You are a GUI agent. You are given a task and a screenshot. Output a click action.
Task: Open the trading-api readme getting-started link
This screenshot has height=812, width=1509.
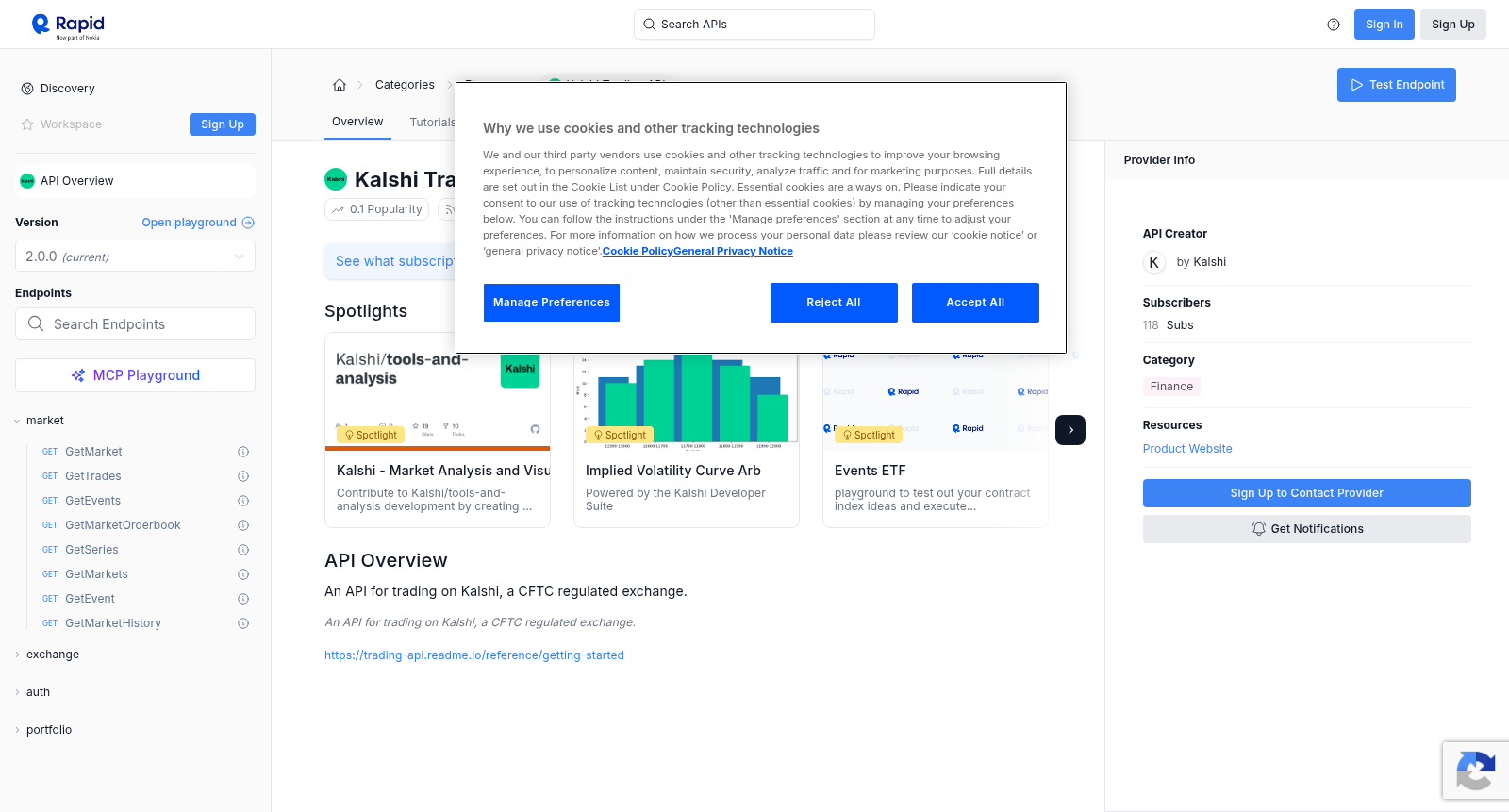click(474, 655)
